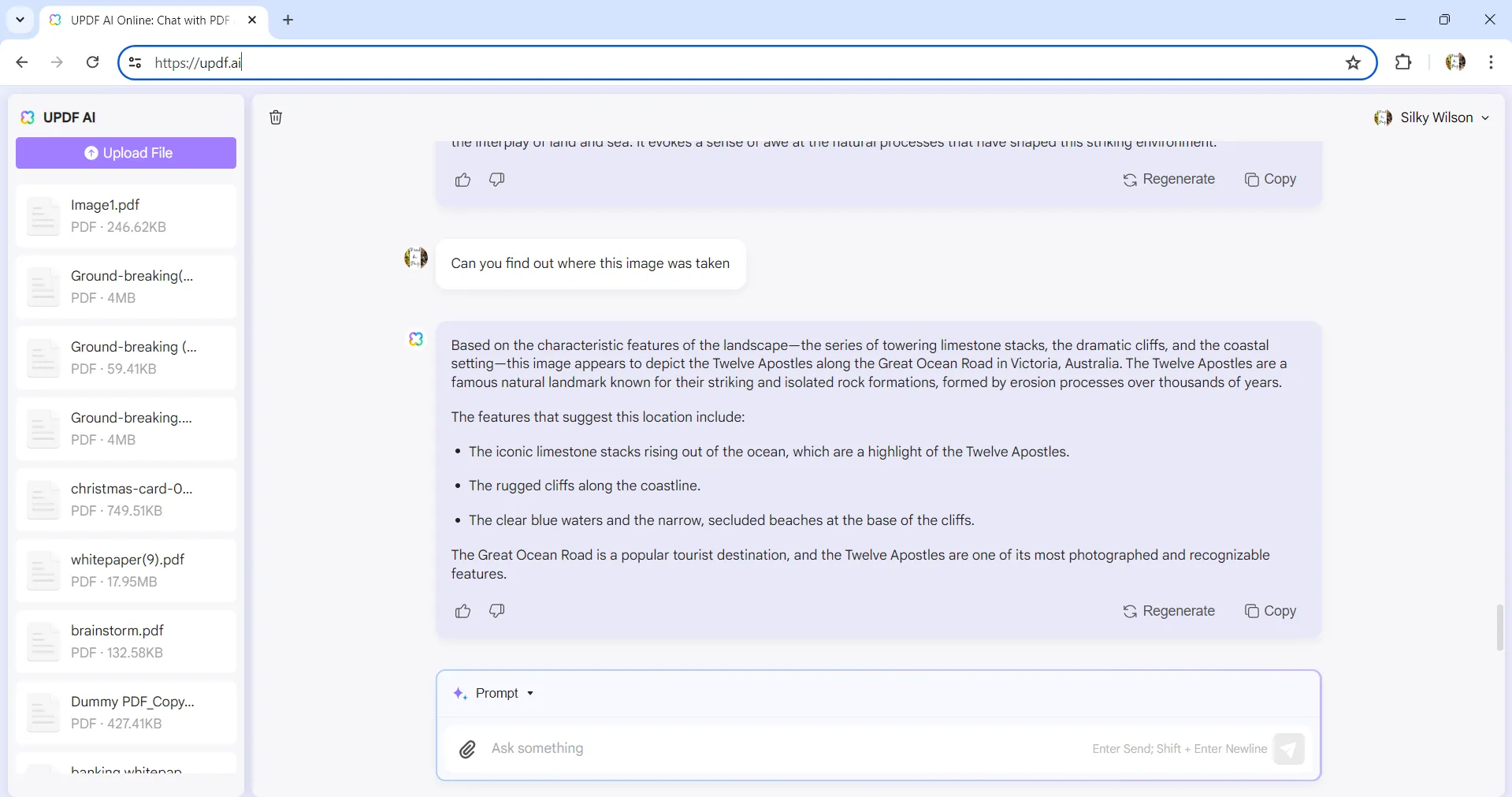Click the paperclip attachment icon
This screenshot has width=1512, height=797.
[x=467, y=749]
